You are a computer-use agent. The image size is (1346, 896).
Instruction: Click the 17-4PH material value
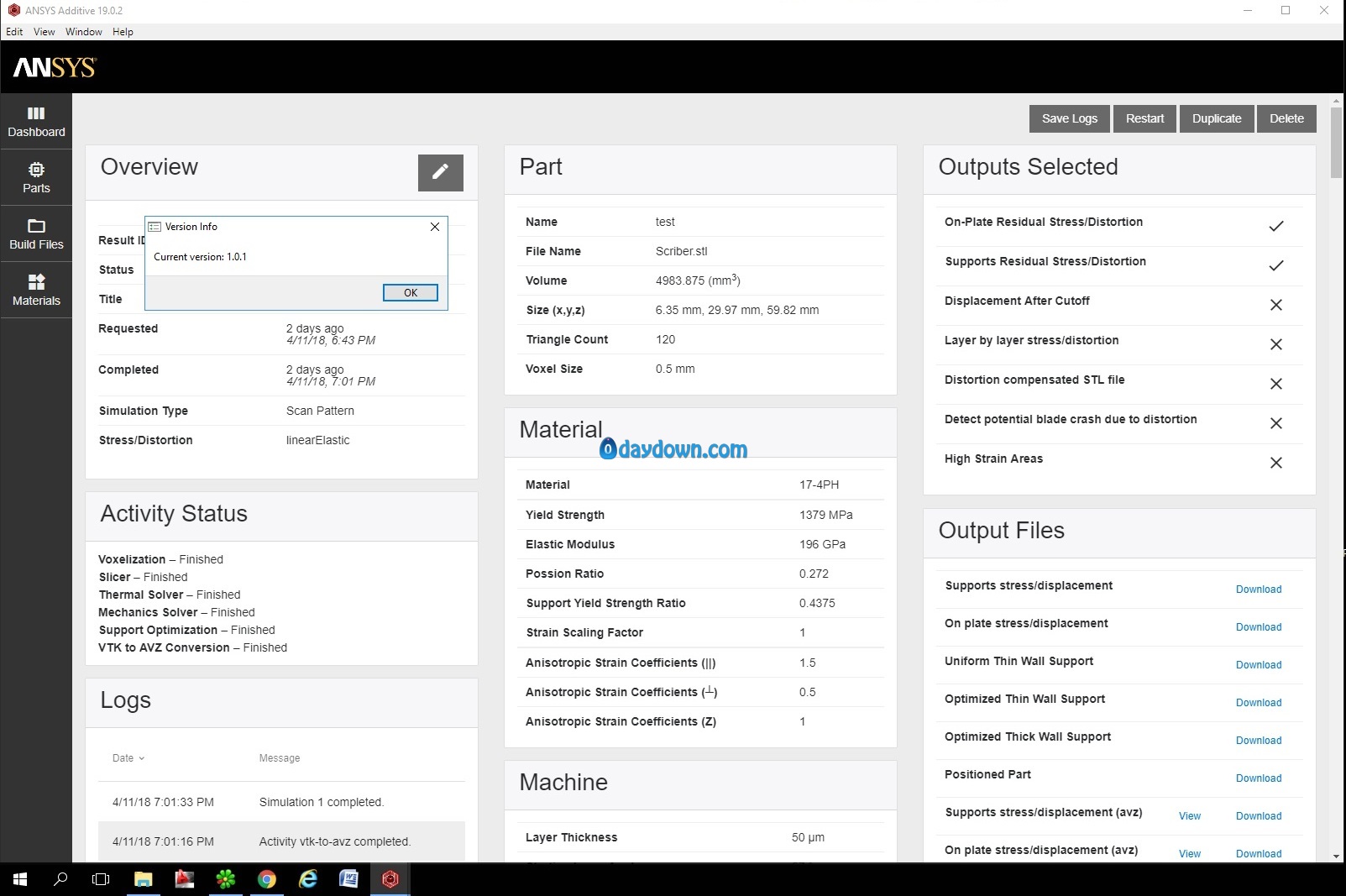pyautogui.click(x=819, y=485)
